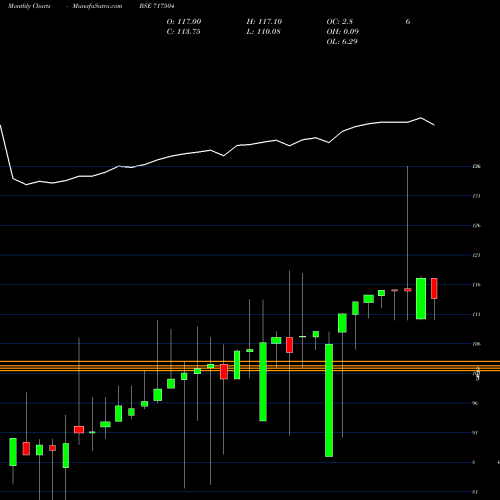500x500 pixels.
Task: Click the 'OH: 0.09' reading
Action: click(x=342, y=32)
